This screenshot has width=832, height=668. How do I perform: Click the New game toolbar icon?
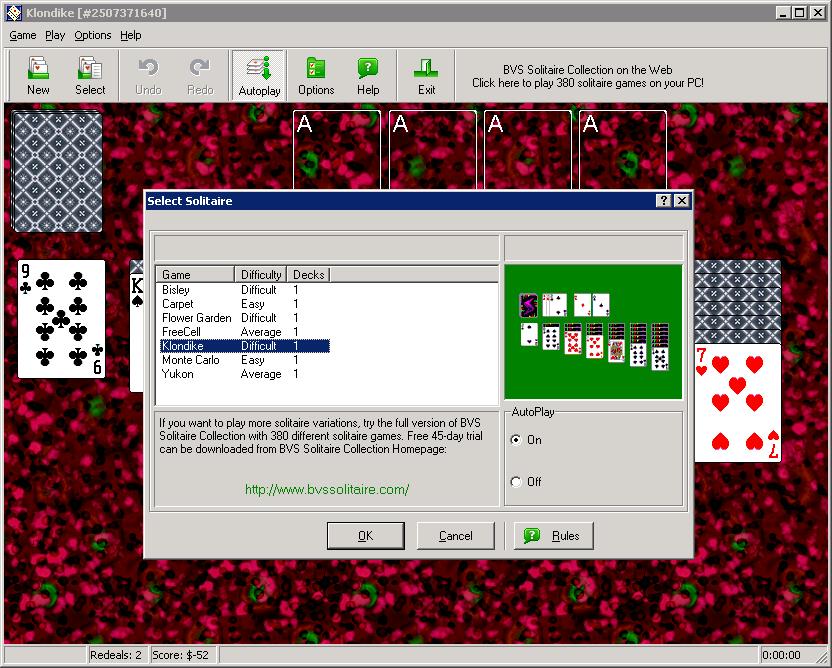(38, 75)
